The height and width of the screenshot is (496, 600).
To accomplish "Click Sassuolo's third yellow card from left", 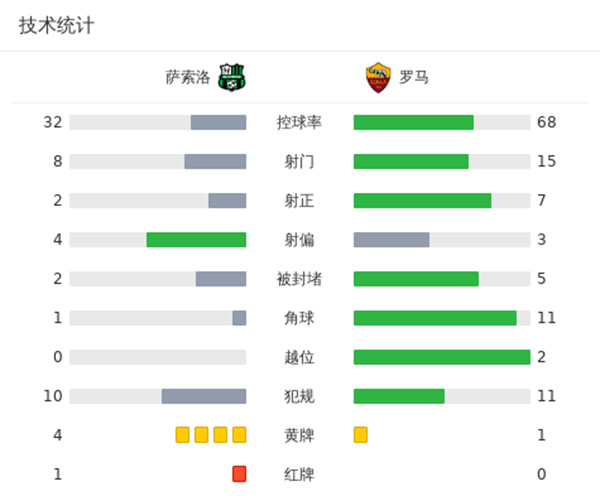I will pyautogui.click(x=220, y=434).
